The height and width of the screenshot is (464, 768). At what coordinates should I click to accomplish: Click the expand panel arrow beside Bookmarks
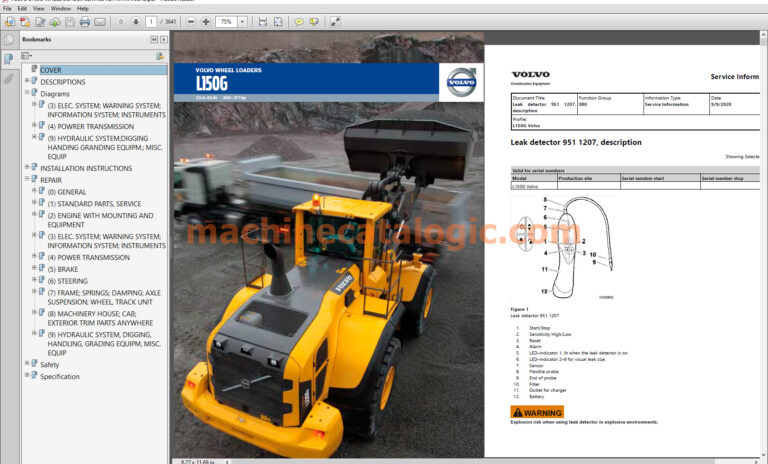164,39
